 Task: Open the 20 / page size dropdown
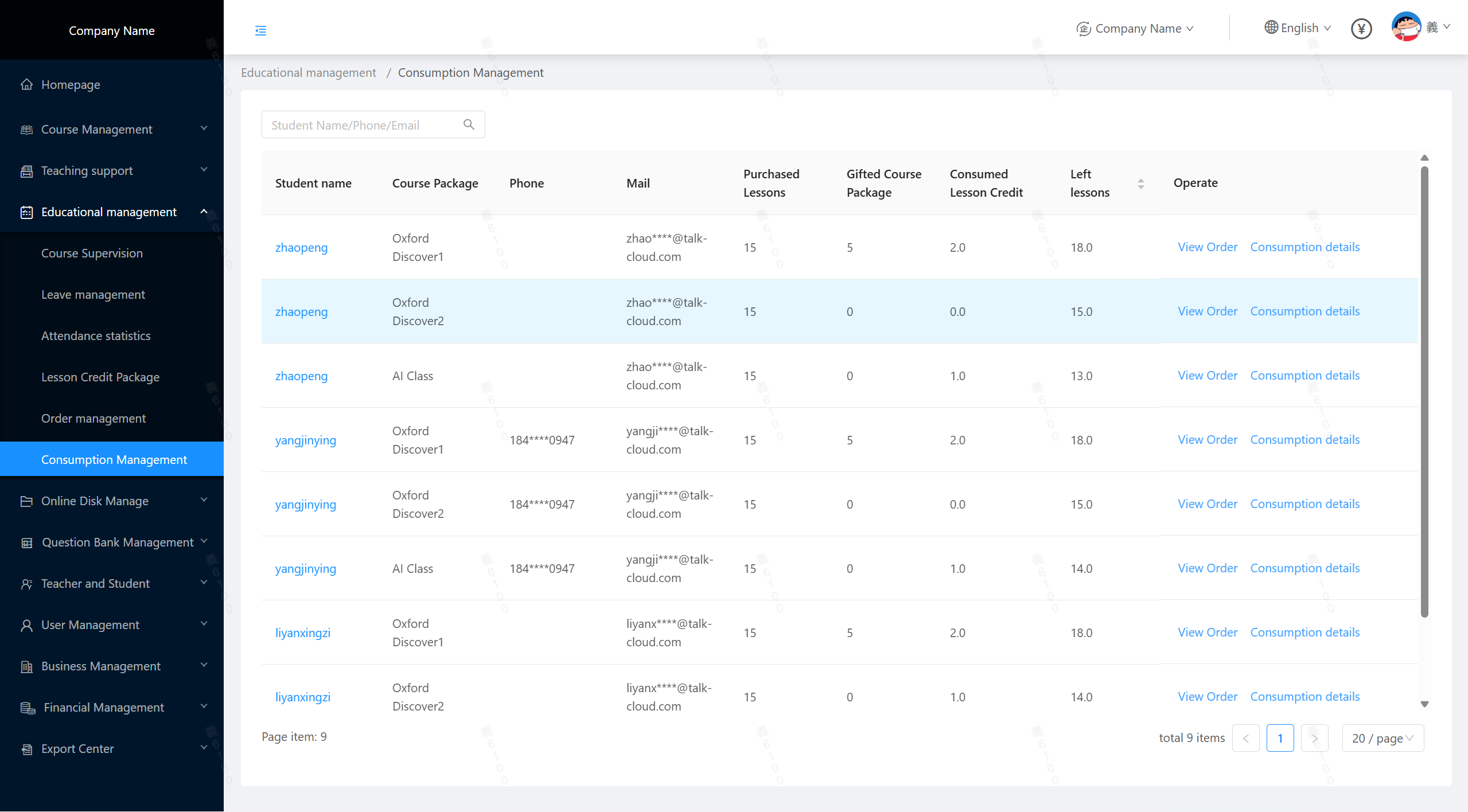(1383, 738)
